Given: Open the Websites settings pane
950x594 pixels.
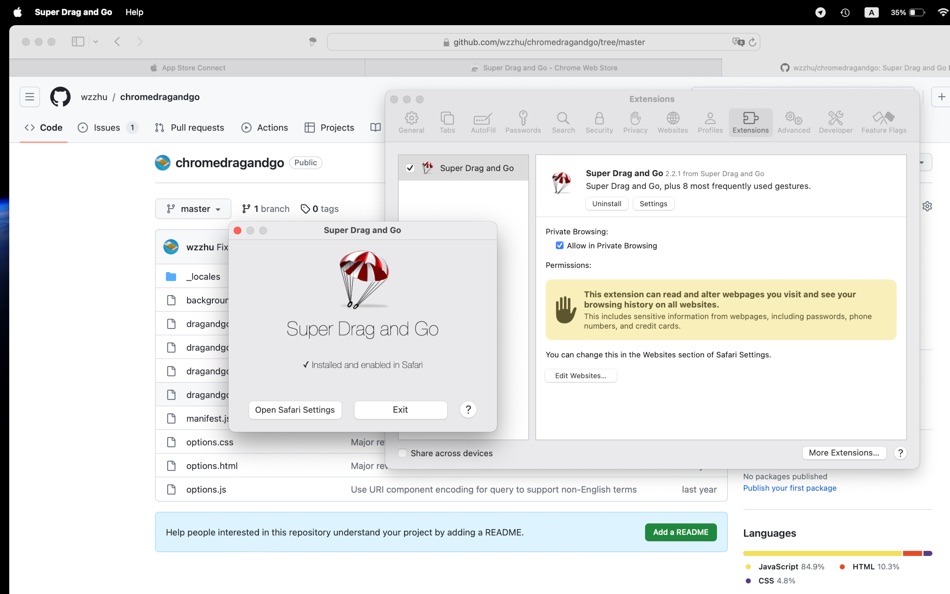Looking at the screenshot, I should click(673, 122).
